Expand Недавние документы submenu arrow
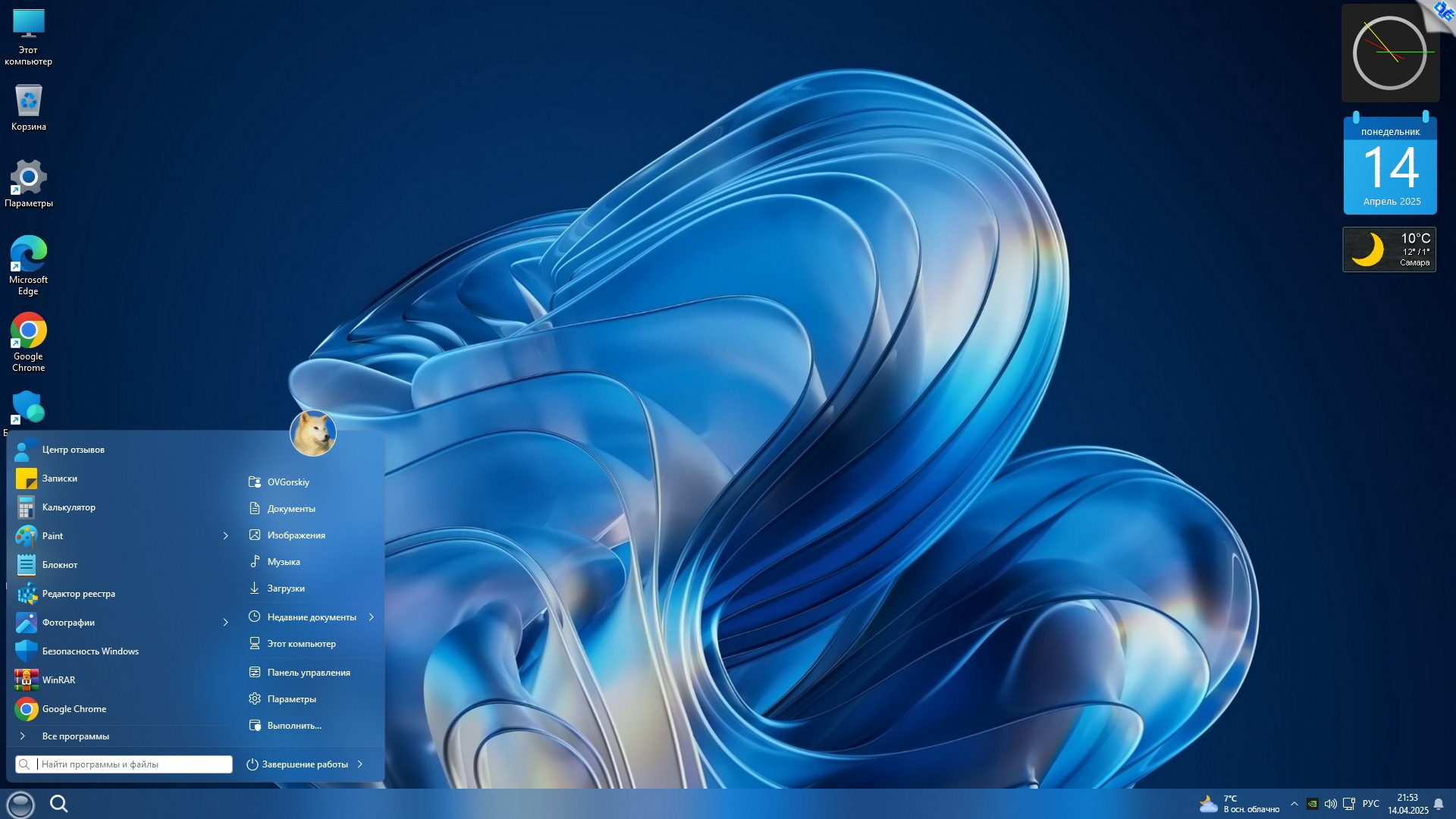 coord(372,617)
